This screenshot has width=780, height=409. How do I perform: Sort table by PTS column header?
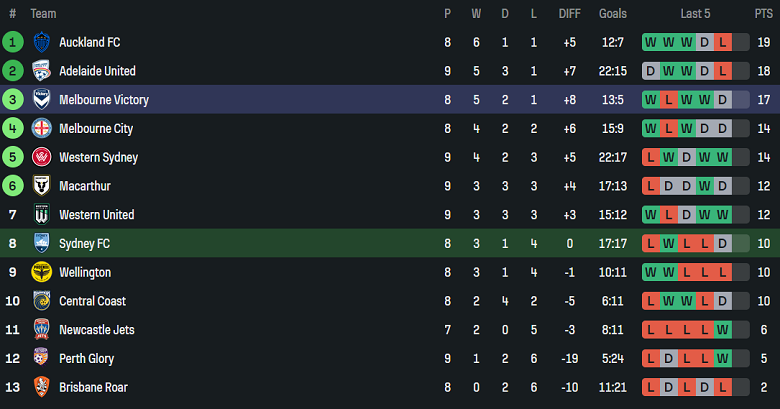763,13
